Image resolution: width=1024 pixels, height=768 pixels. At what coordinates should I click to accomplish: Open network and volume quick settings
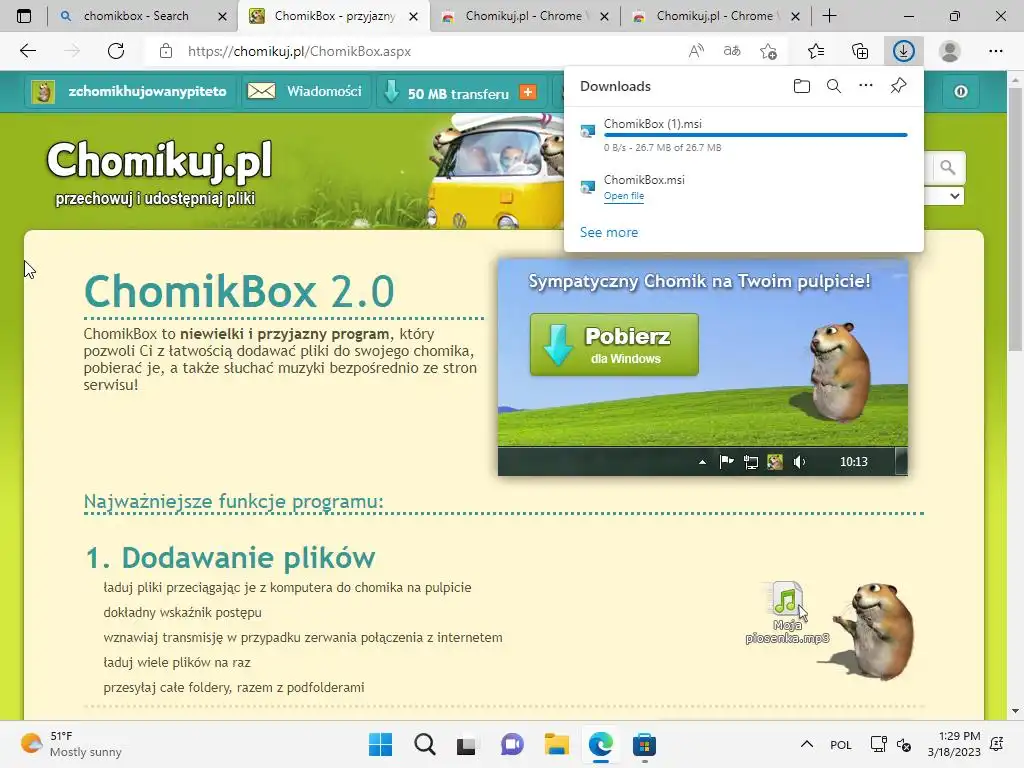point(891,744)
